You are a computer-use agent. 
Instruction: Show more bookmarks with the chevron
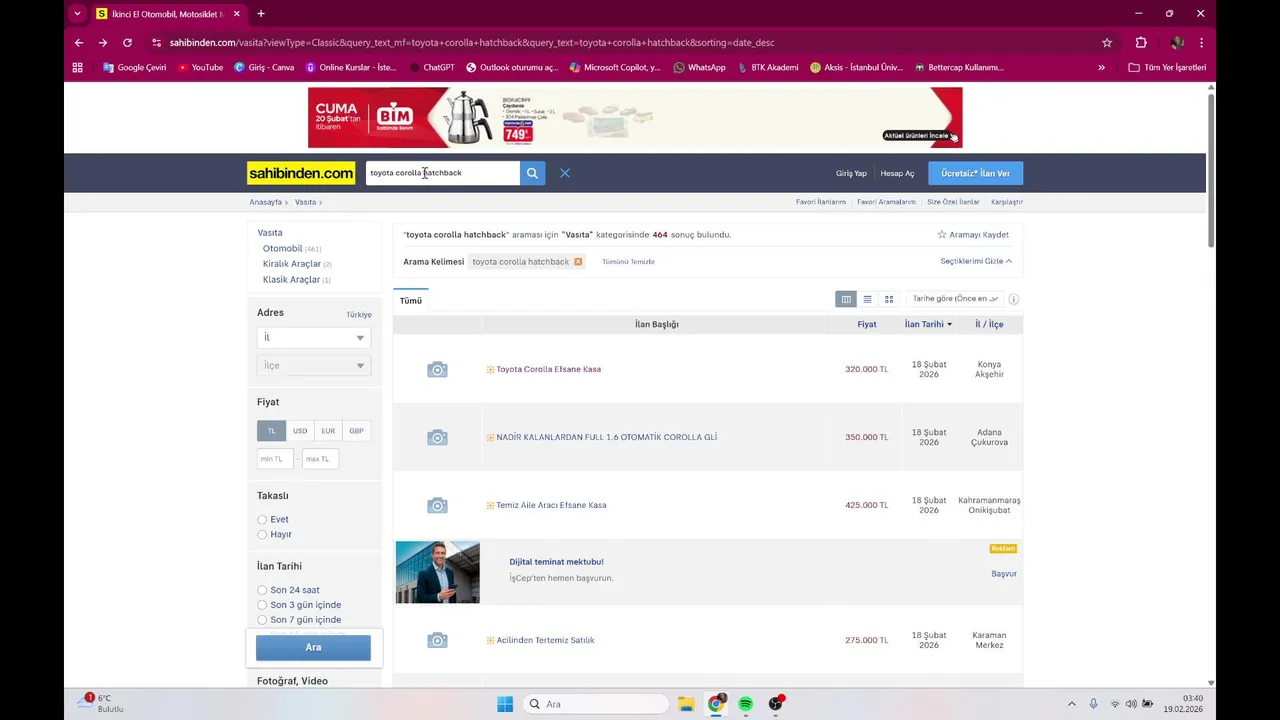[1101, 68]
